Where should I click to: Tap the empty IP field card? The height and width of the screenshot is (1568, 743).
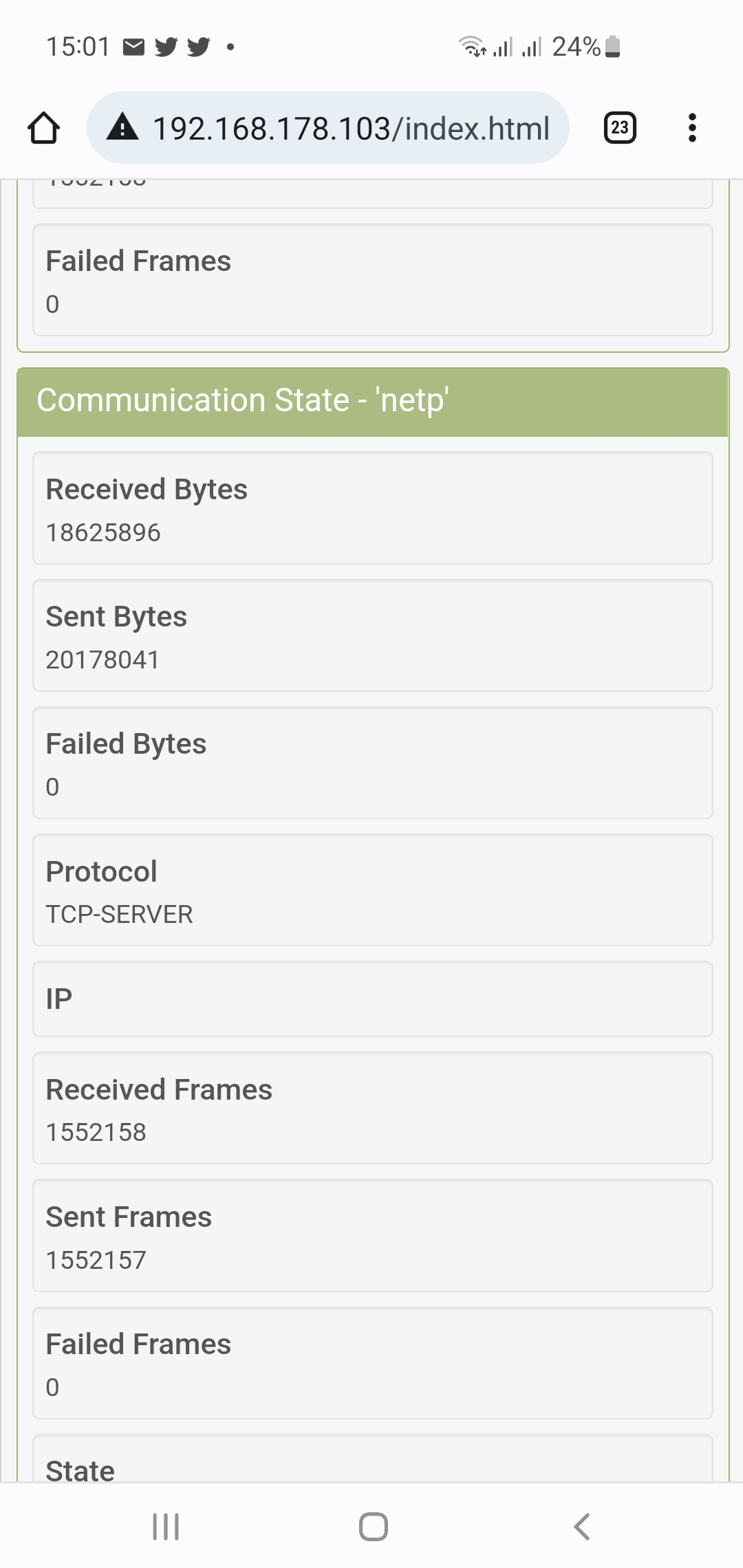(x=372, y=999)
